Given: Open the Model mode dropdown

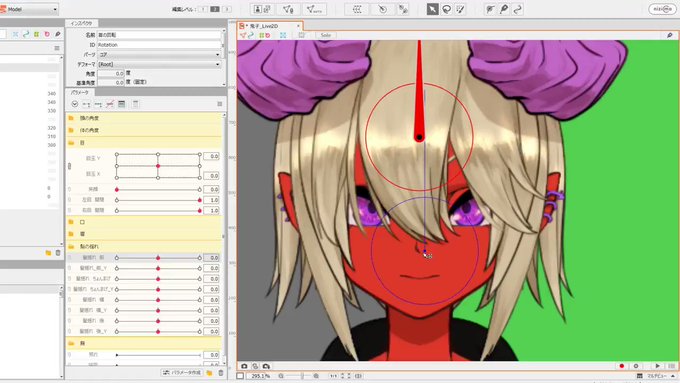Looking at the screenshot, I should click(29, 9).
